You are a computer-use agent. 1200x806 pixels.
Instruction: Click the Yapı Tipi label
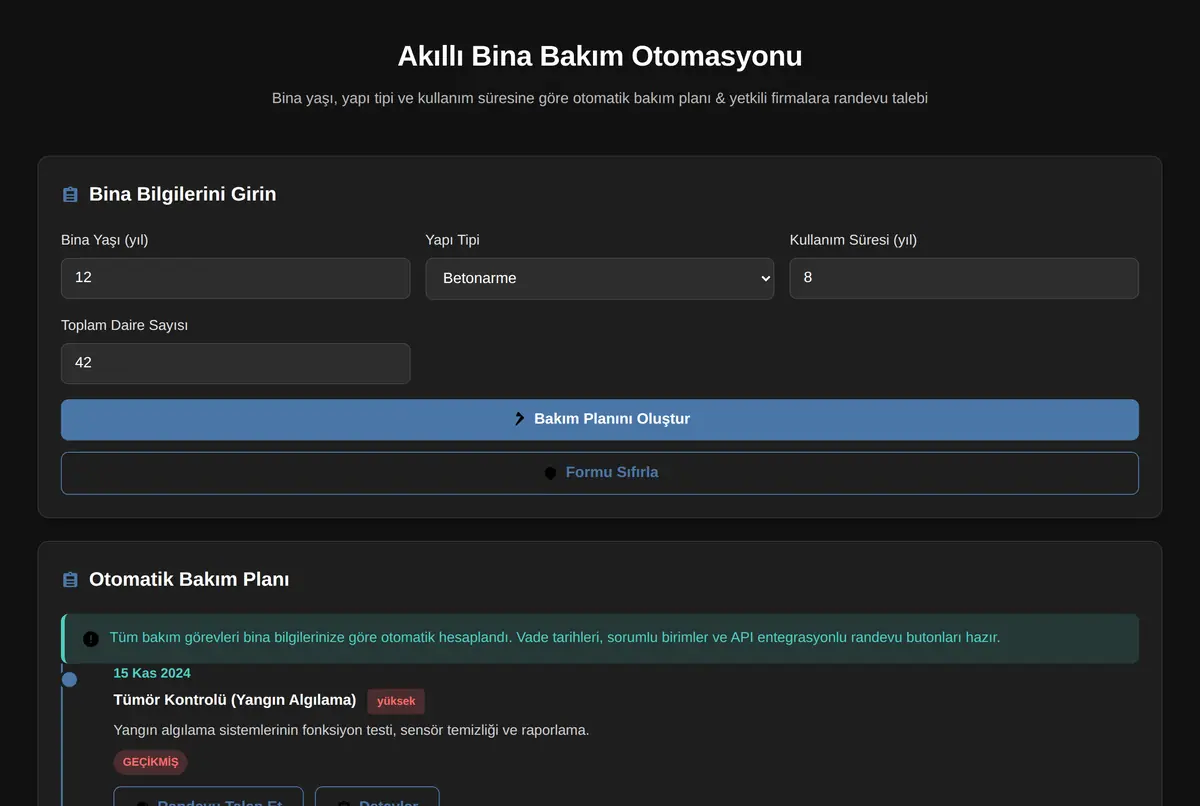[453, 240]
